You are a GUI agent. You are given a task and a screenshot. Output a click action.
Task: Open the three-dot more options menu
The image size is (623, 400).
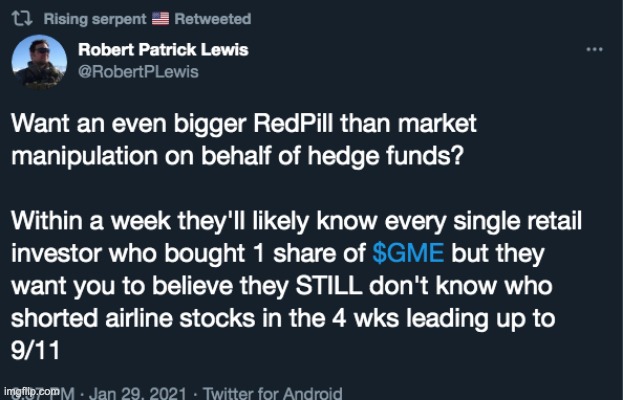coord(594,48)
